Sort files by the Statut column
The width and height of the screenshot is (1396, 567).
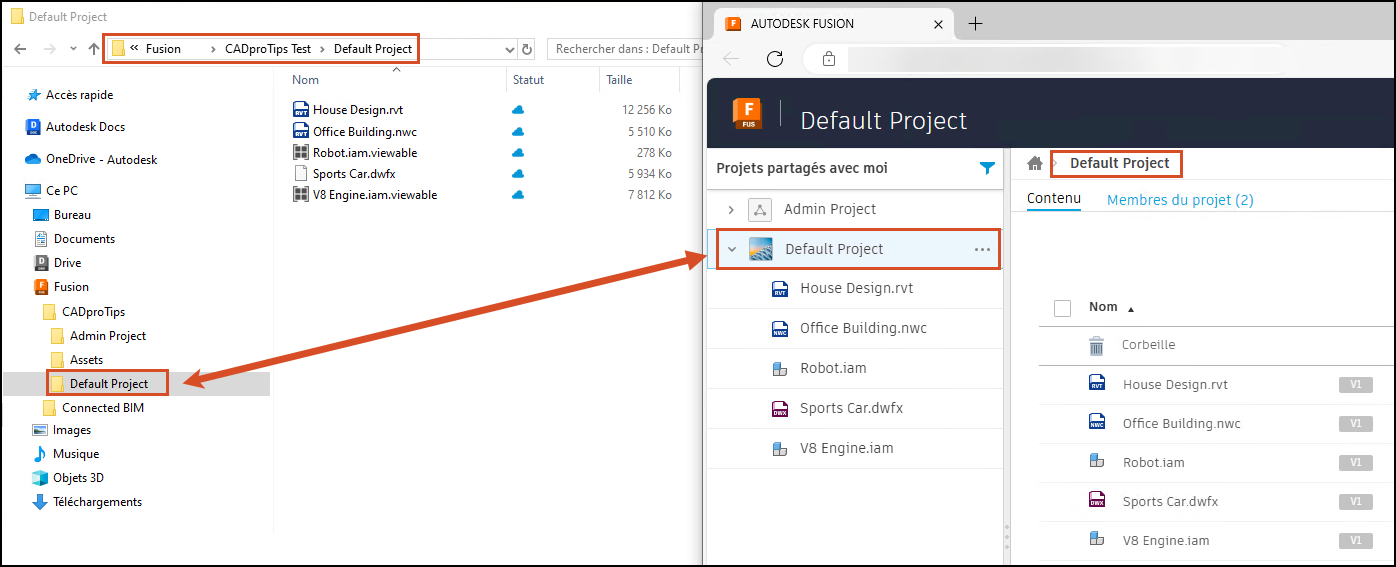tap(528, 80)
